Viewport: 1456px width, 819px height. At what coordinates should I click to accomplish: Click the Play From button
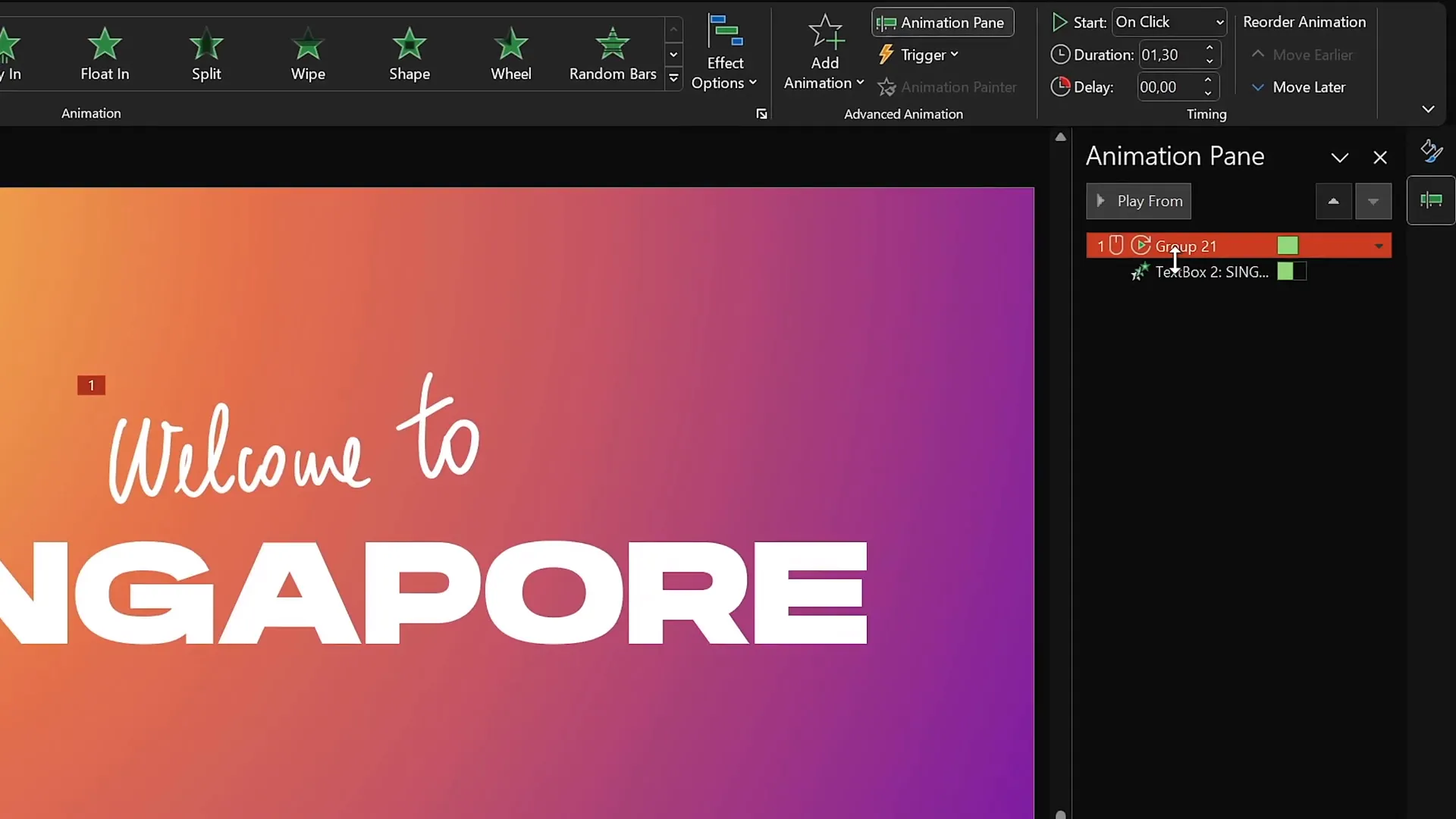[1138, 202]
